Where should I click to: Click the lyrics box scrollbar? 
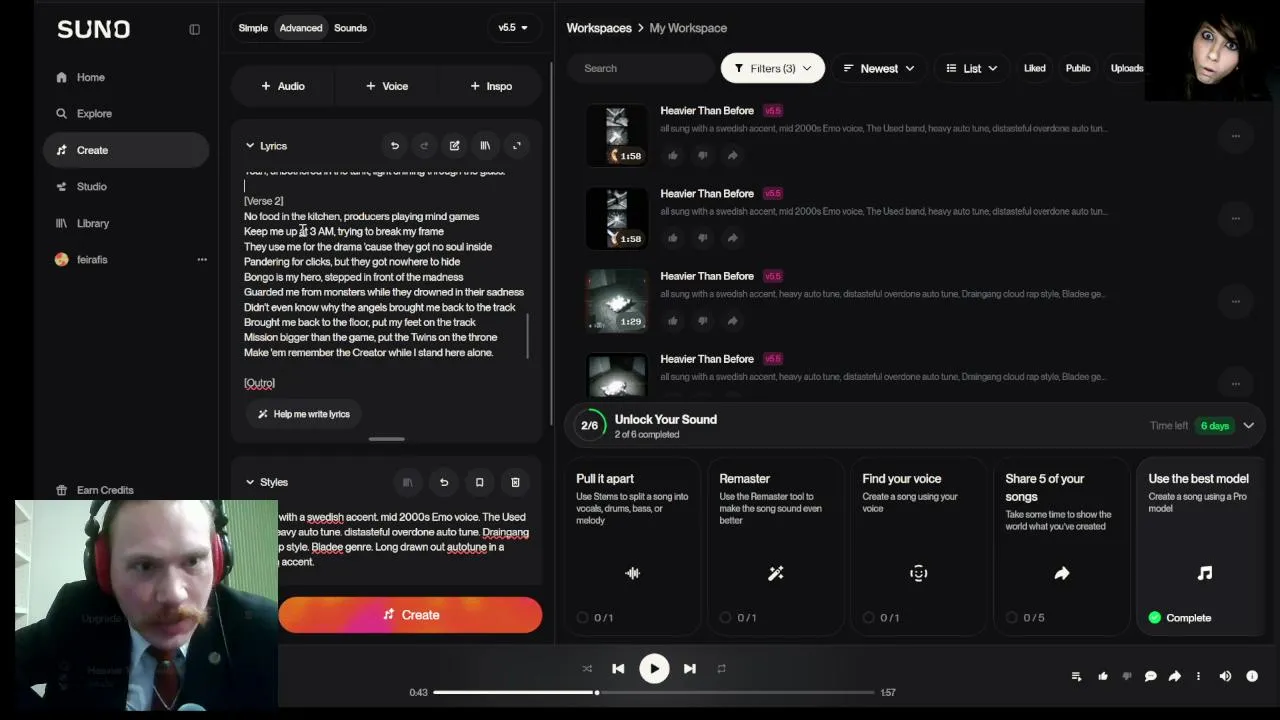tap(527, 336)
